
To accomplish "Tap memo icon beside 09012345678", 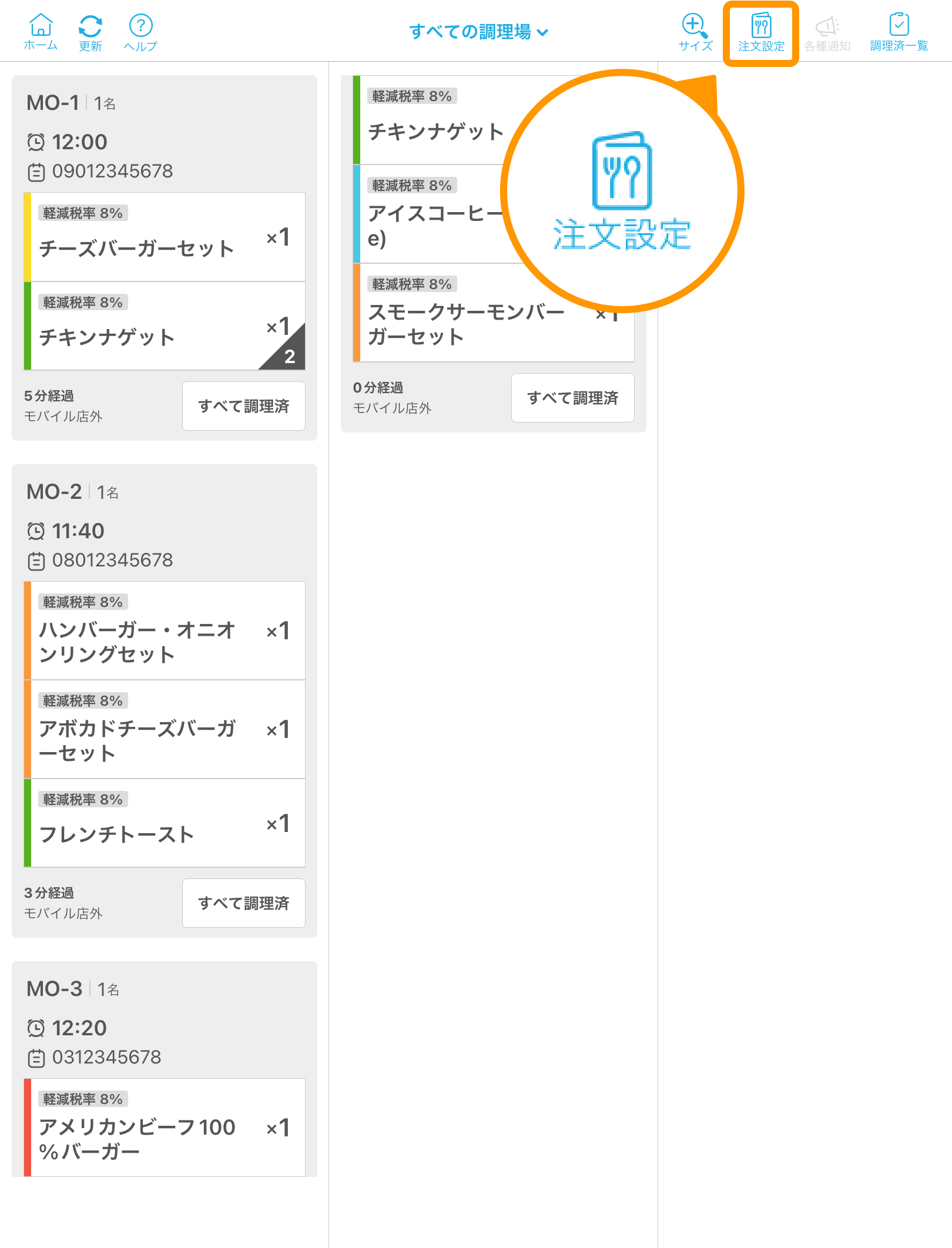I will click(x=36, y=172).
